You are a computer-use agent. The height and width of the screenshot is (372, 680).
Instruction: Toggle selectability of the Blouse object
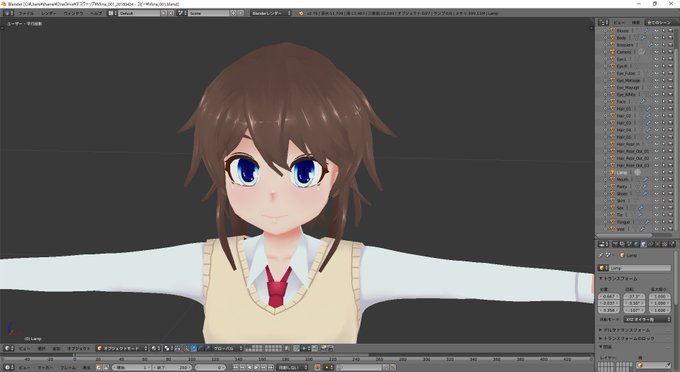[x=664, y=31]
